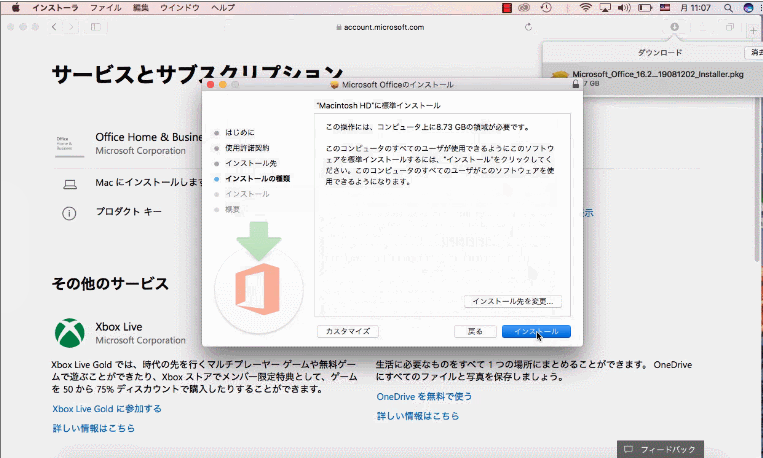Screen dimensions: 763x458
Task: Click Safari forward arrow
Action: pos(71,27)
